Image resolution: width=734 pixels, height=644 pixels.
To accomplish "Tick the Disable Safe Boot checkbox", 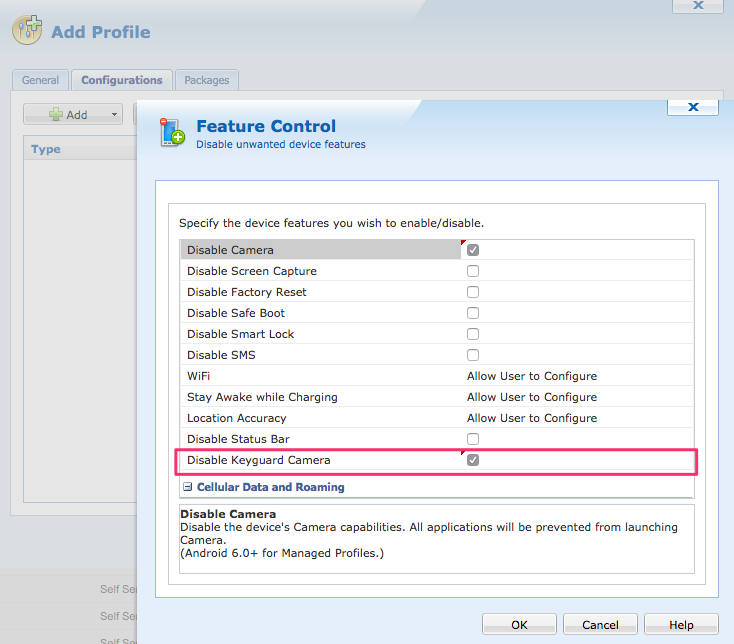I will pos(473,313).
